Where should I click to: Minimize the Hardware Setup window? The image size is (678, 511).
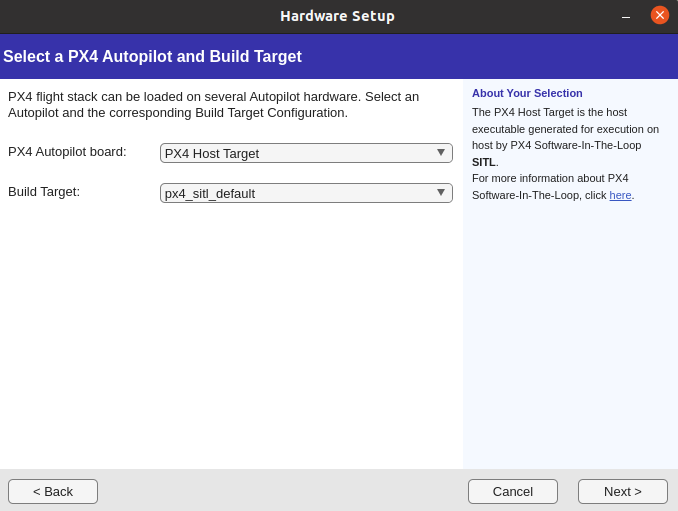626,16
